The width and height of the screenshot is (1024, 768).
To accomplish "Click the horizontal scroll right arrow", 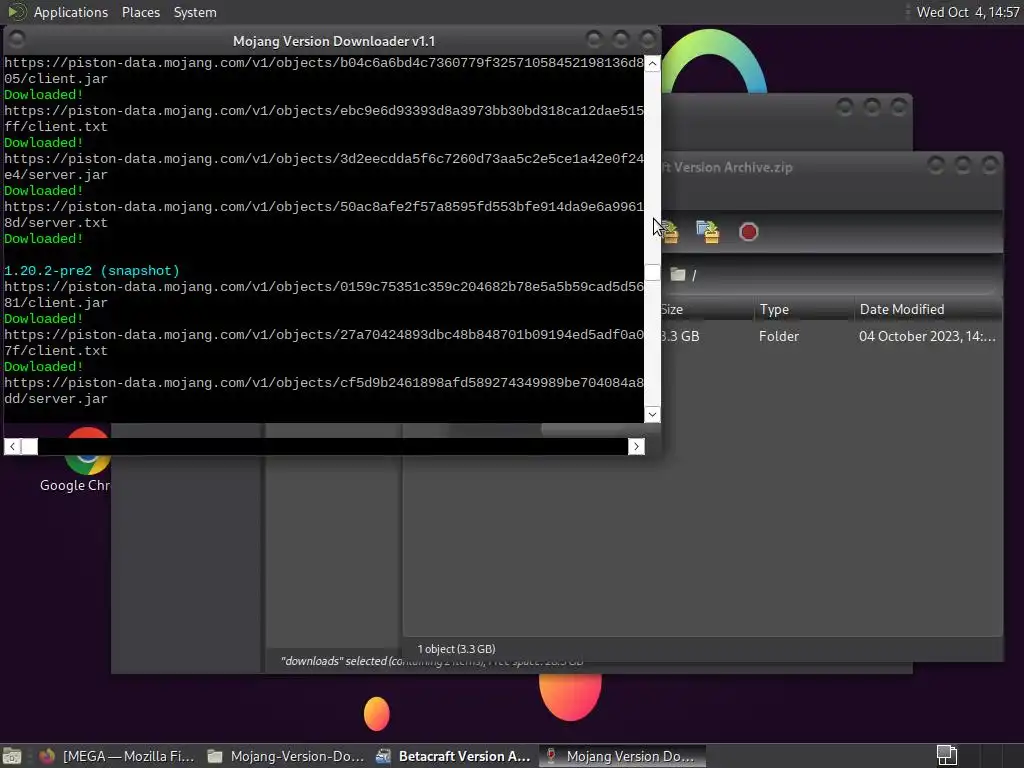I will coord(636,446).
